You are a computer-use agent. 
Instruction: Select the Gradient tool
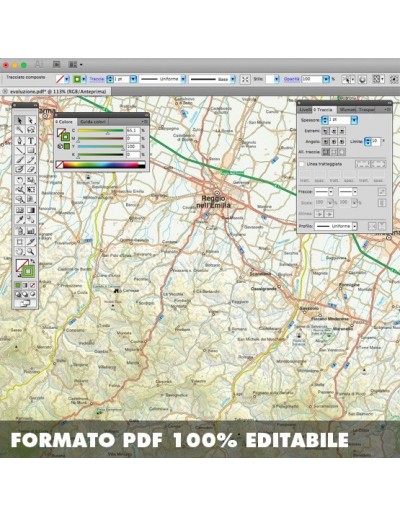31,210
